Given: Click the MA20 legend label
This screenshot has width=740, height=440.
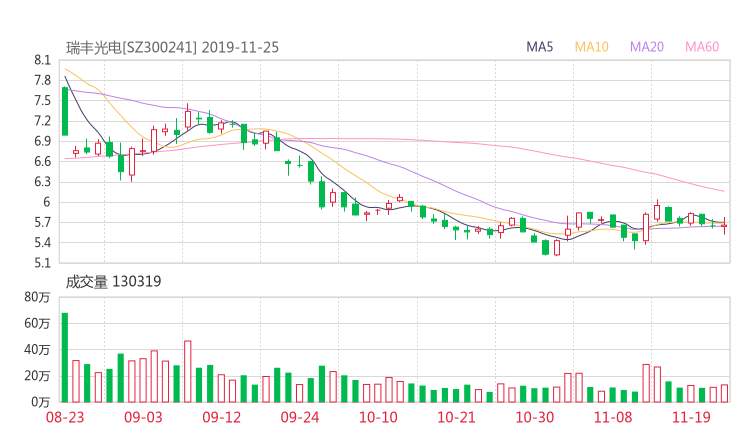Looking at the screenshot, I should 647,47.
